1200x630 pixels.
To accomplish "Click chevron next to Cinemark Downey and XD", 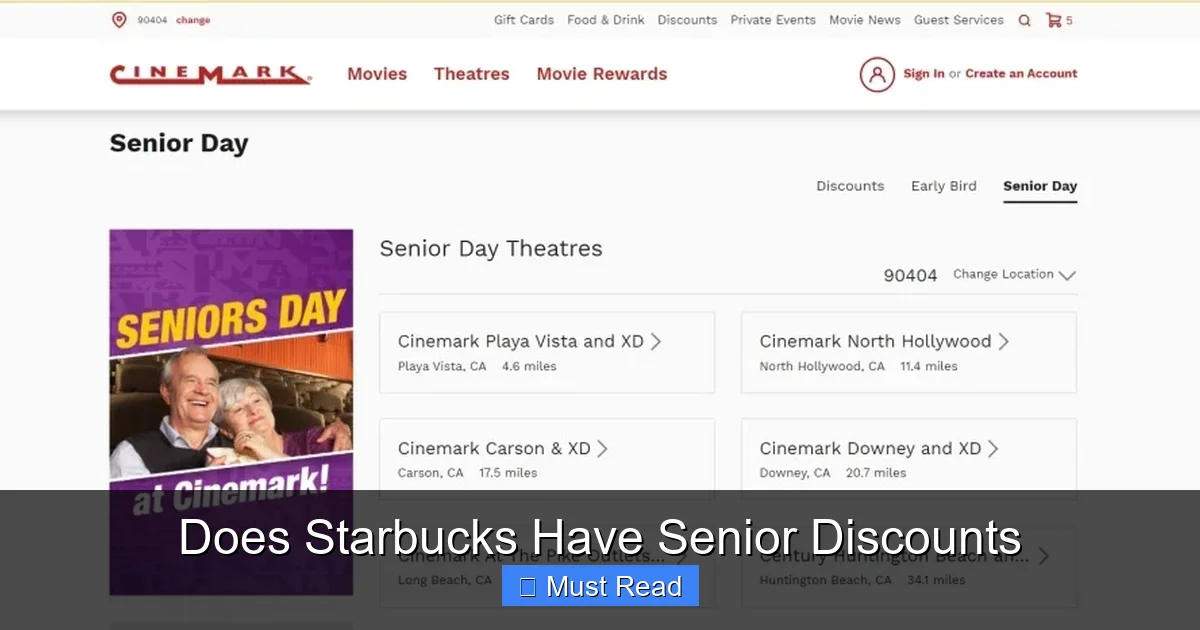I will pyautogui.click(x=993, y=448).
